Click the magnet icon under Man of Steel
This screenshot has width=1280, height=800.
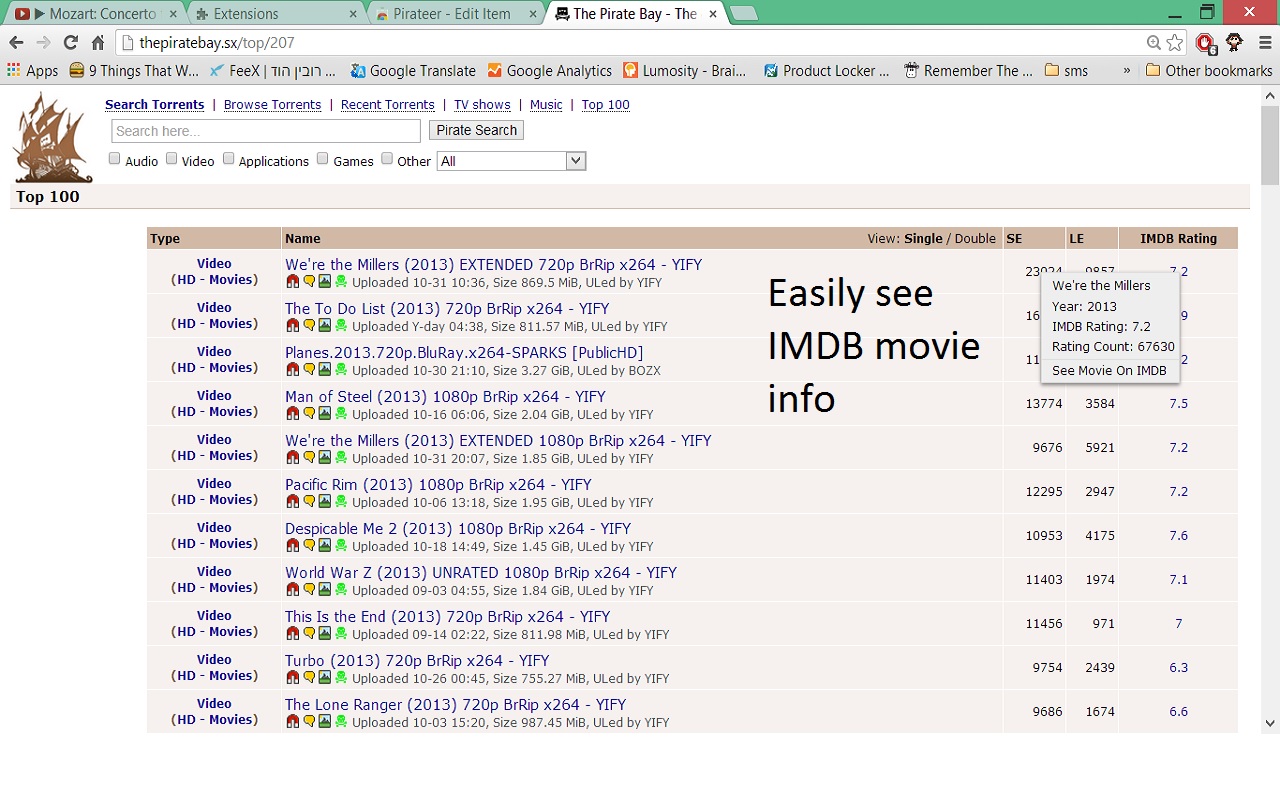(292, 414)
